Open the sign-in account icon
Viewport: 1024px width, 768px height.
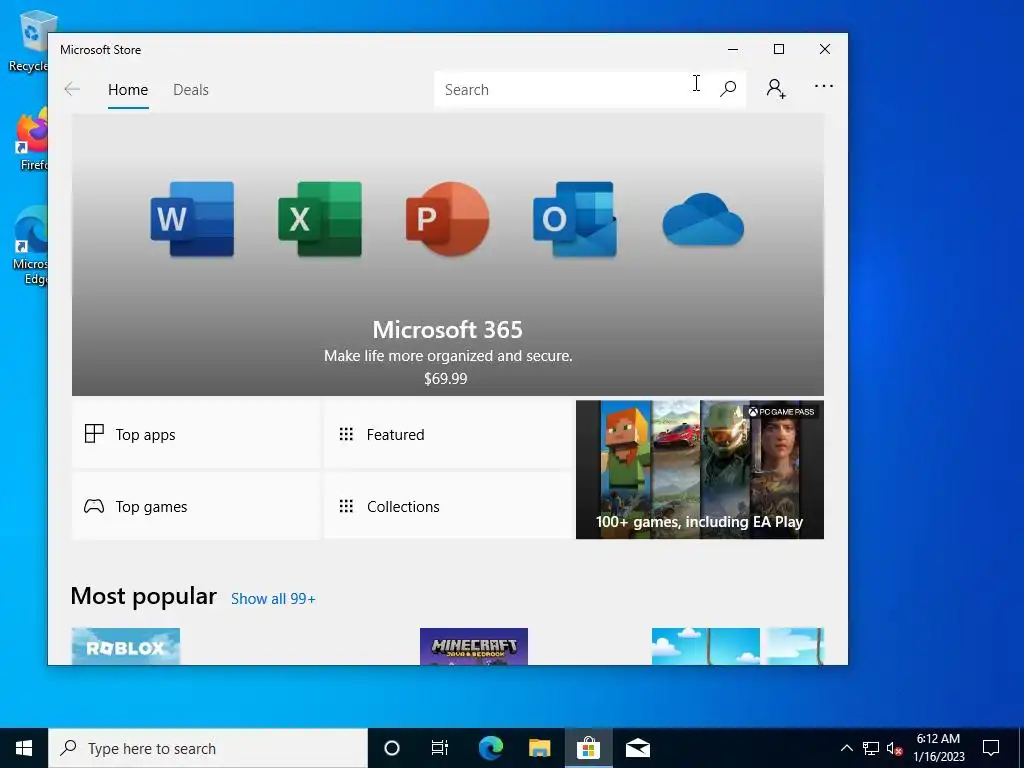(x=776, y=88)
